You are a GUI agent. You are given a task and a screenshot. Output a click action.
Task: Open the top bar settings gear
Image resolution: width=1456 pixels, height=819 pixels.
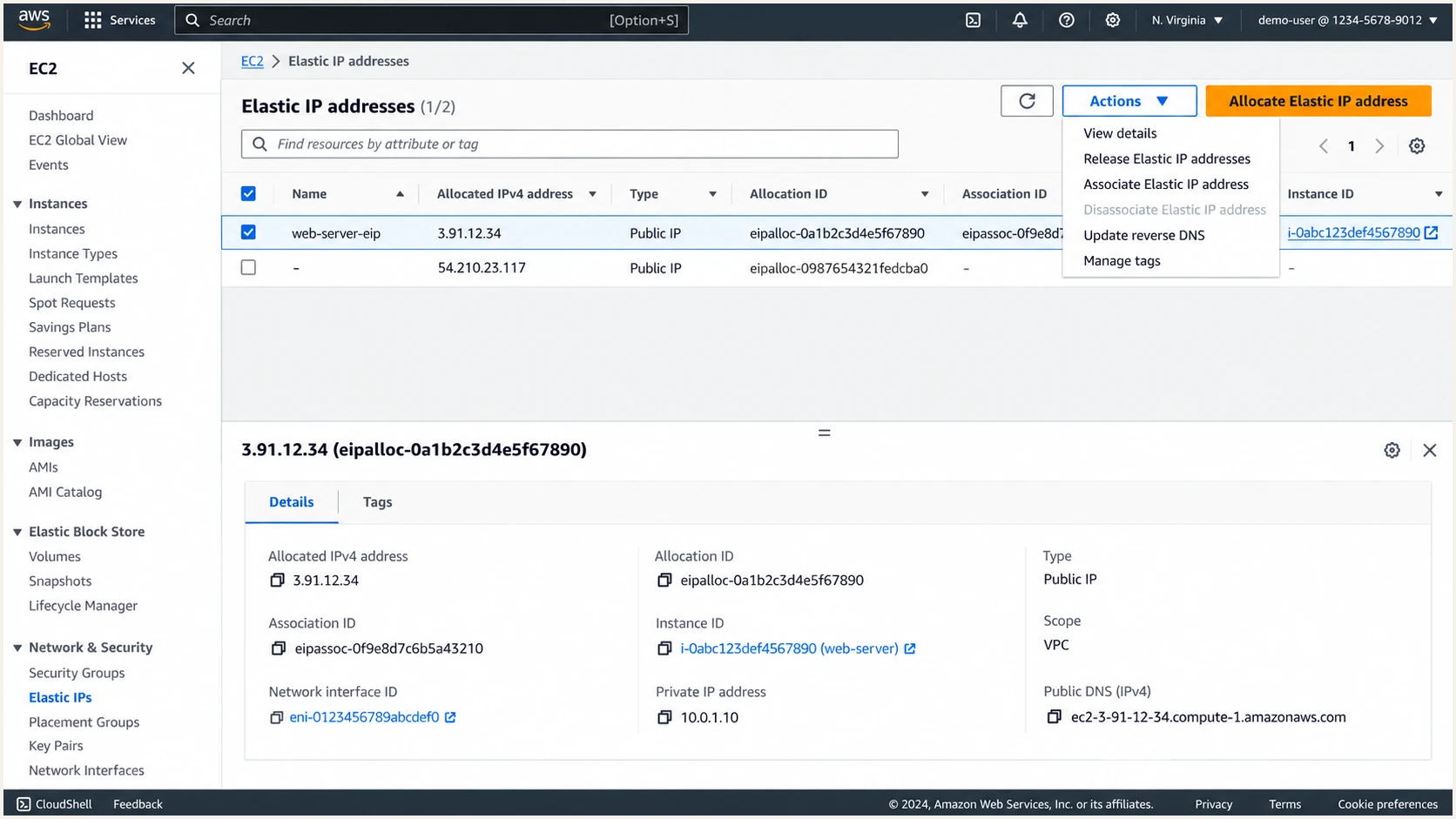(x=1112, y=20)
